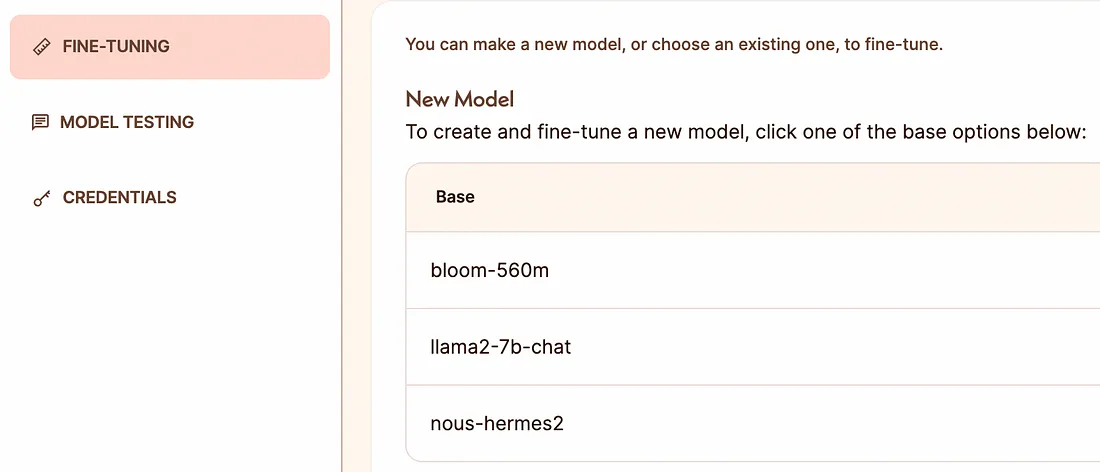Screen dimensions: 1100x472
Task: Click the 'To create and fine-tune' instruction line
Action: (x=746, y=132)
